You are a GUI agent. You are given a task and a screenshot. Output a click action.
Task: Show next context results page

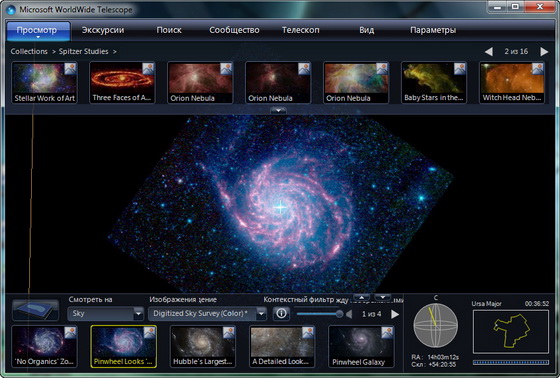395,314
